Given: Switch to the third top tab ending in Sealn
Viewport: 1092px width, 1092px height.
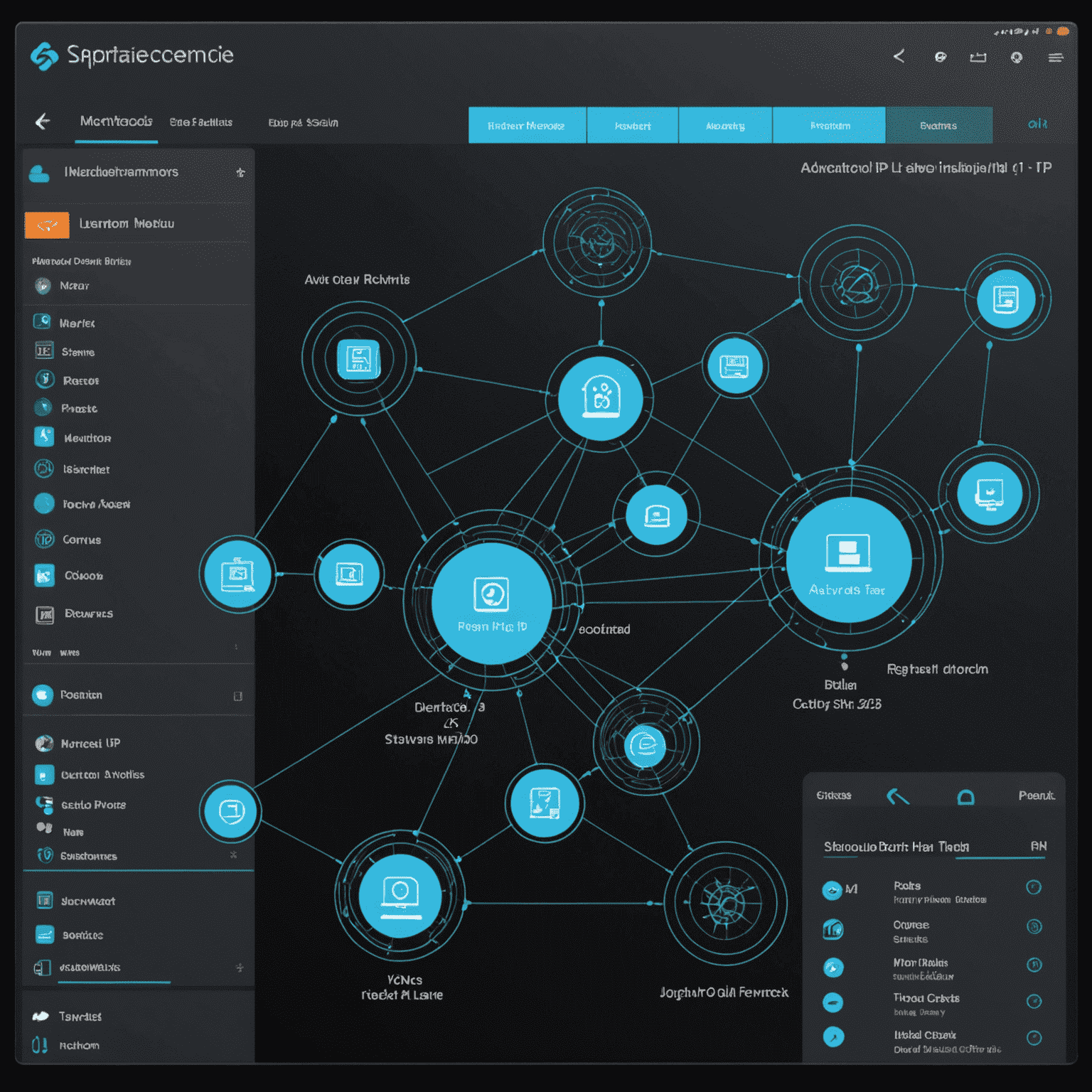Looking at the screenshot, I should (x=303, y=123).
